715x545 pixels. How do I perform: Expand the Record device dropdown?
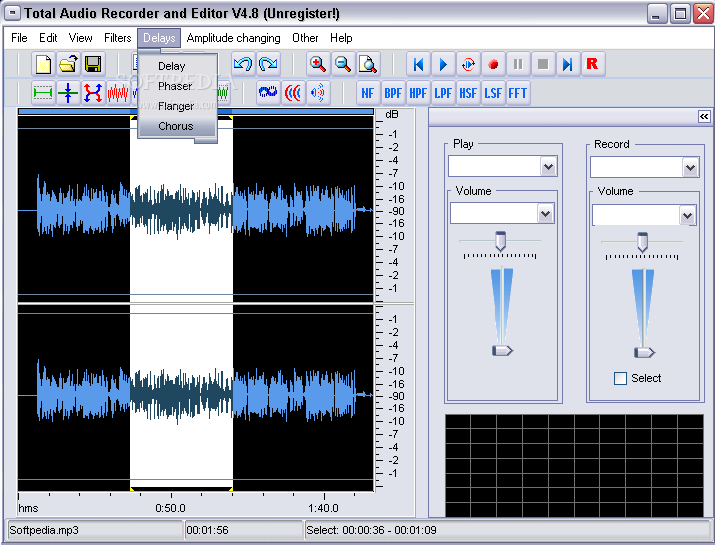click(x=690, y=167)
